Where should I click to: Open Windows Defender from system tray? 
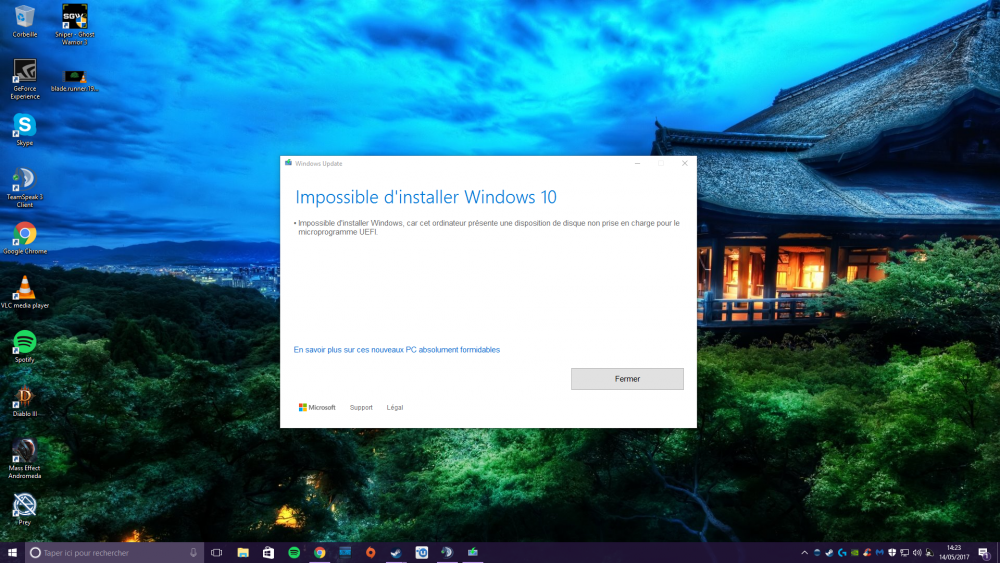coord(892,553)
